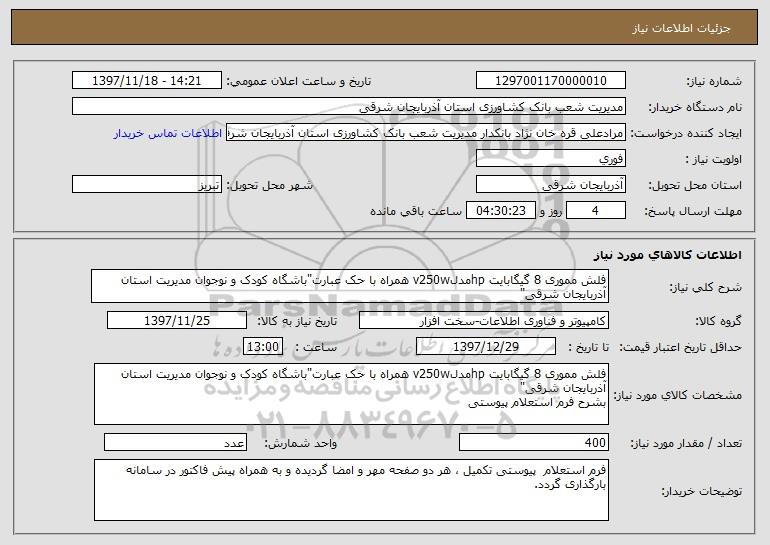The image size is (770, 545).
Task: Click the شرح کلی نیاز label
Action: point(706,288)
